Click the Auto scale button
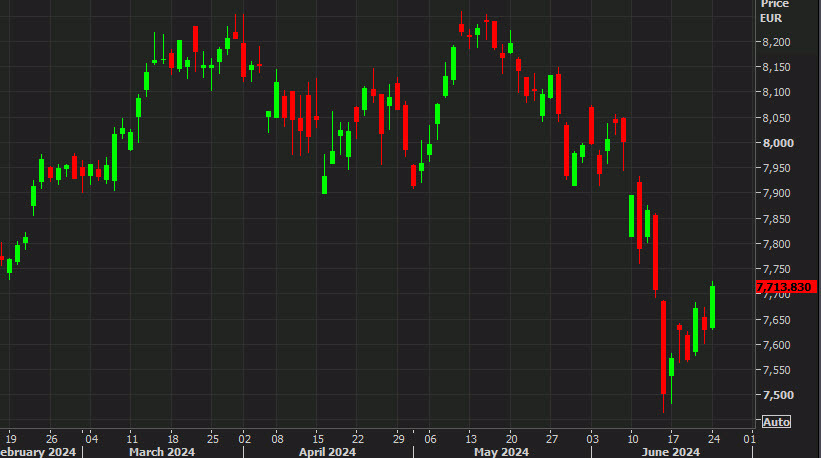The height and width of the screenshot is (458, 821). 776,422
